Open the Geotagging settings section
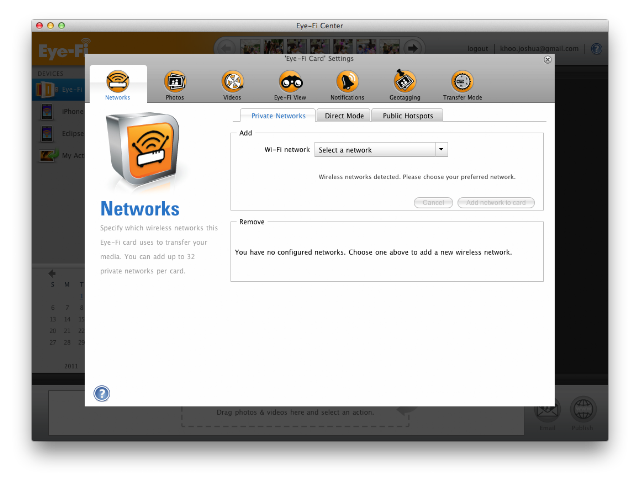This screenshot has width=640, height=485. click(404, 85)
